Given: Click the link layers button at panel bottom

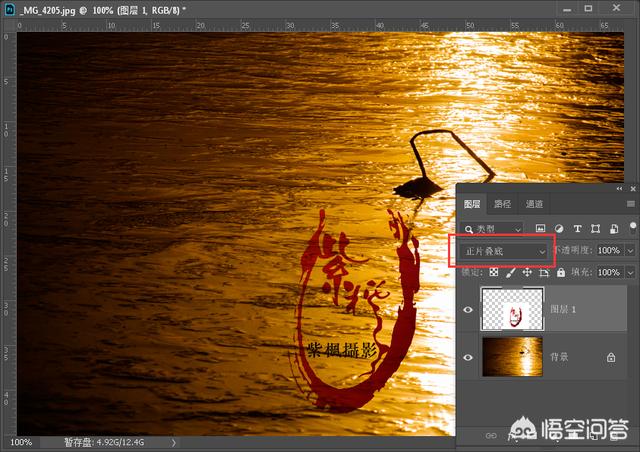Looking at the screenshot, I should [490, 436].
